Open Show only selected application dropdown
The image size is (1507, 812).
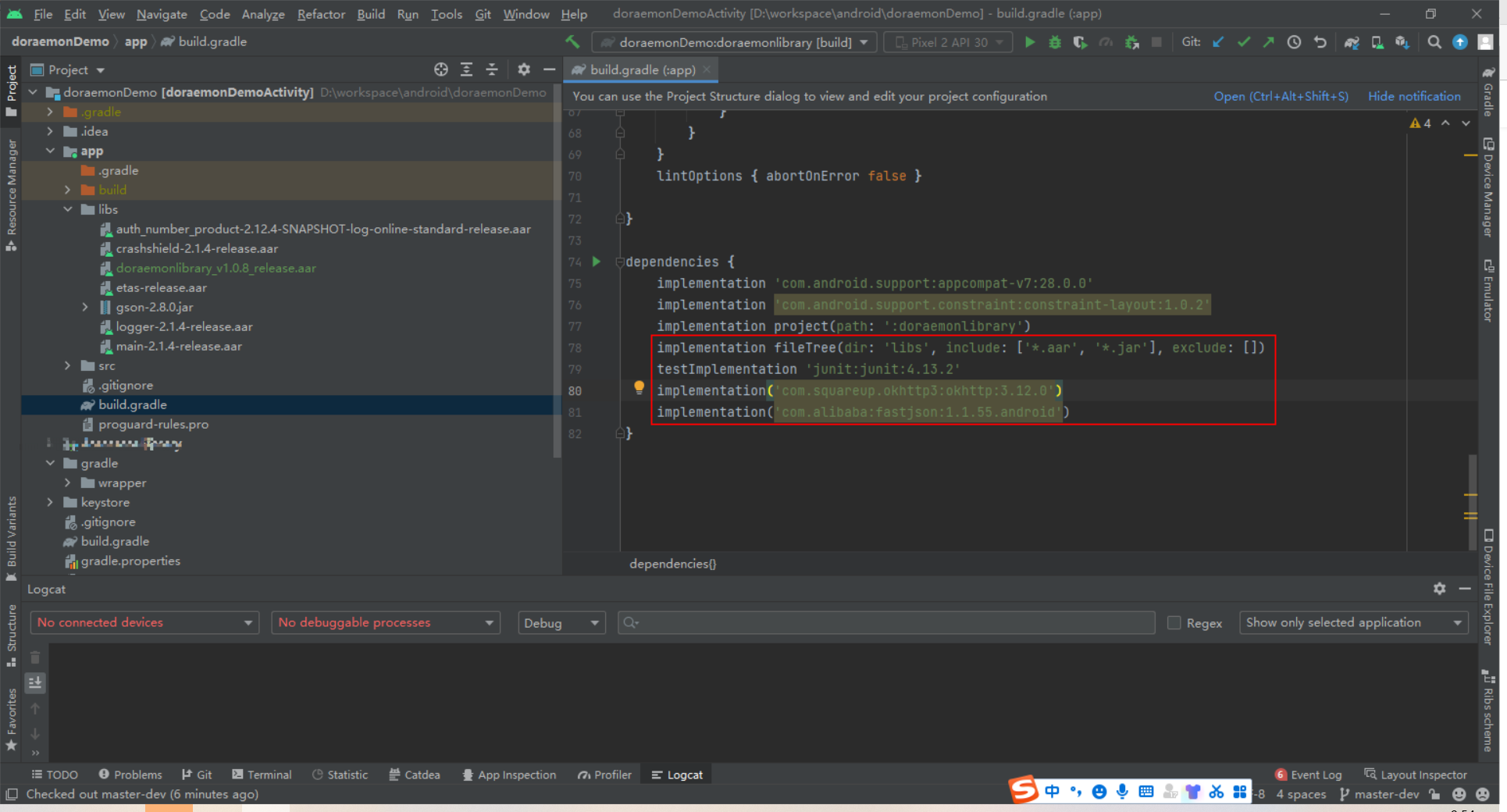[1353, 622]
